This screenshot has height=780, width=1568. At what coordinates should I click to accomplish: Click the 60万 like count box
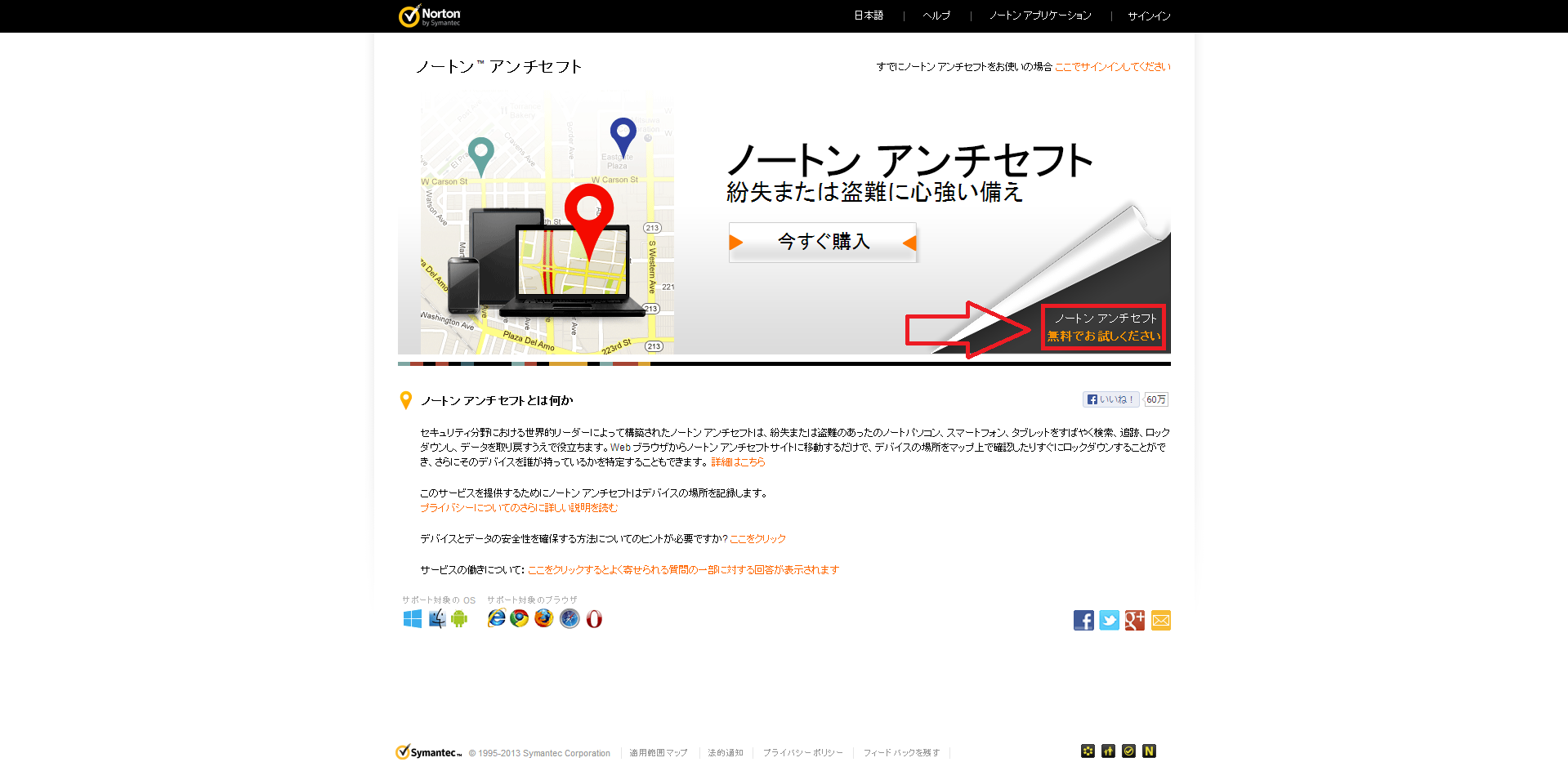1156,399
